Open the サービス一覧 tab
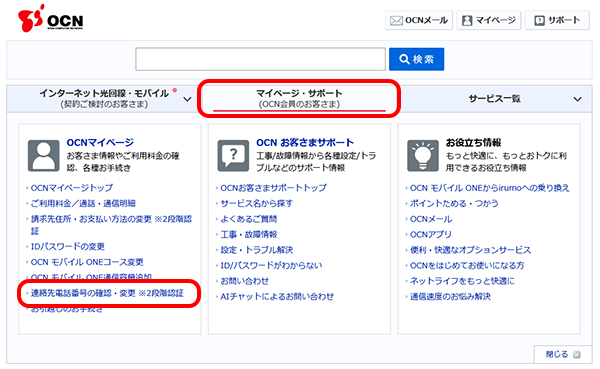Screen dimensions: 600x369 (494, 98)
